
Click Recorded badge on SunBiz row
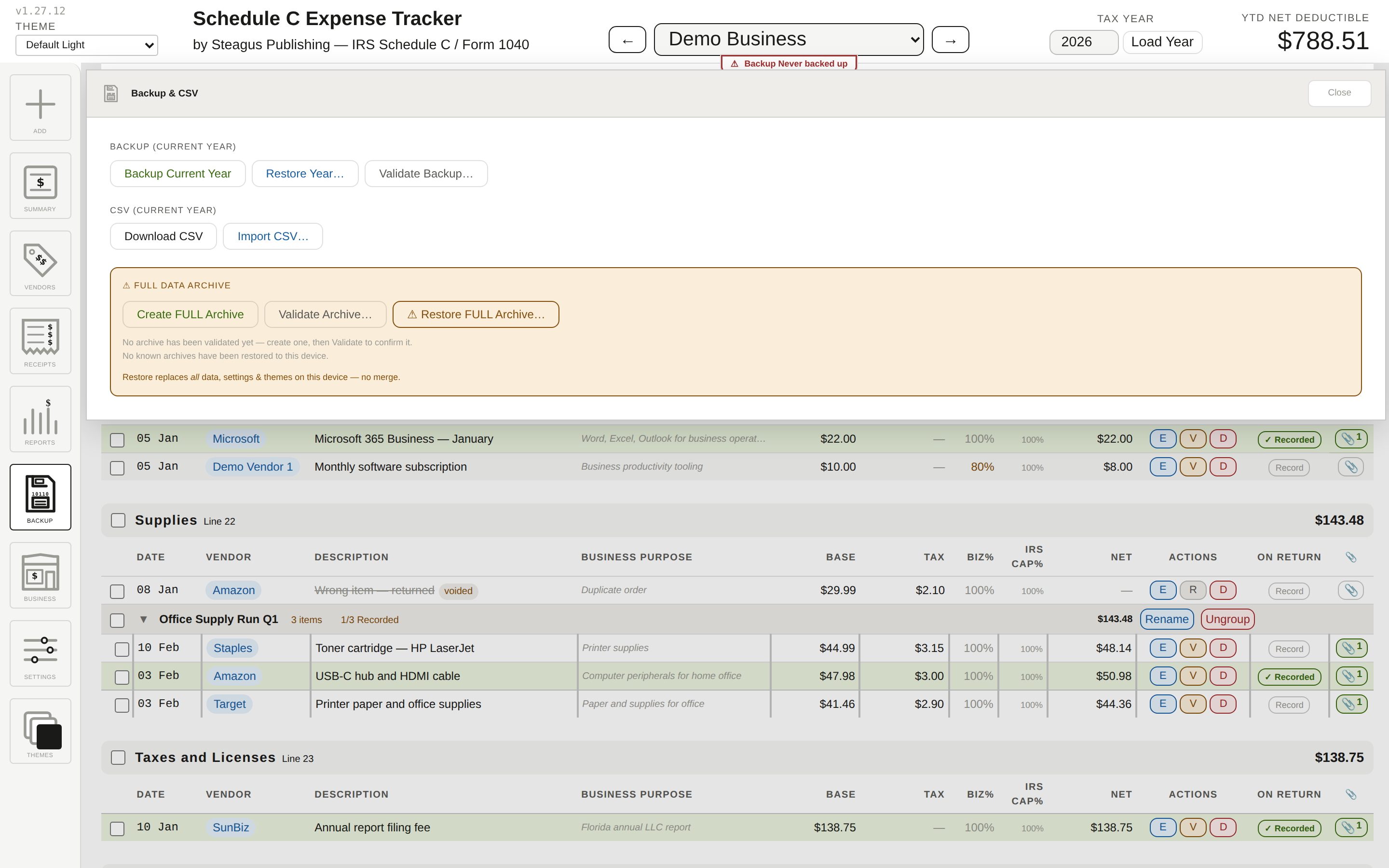coord(1289,828)
